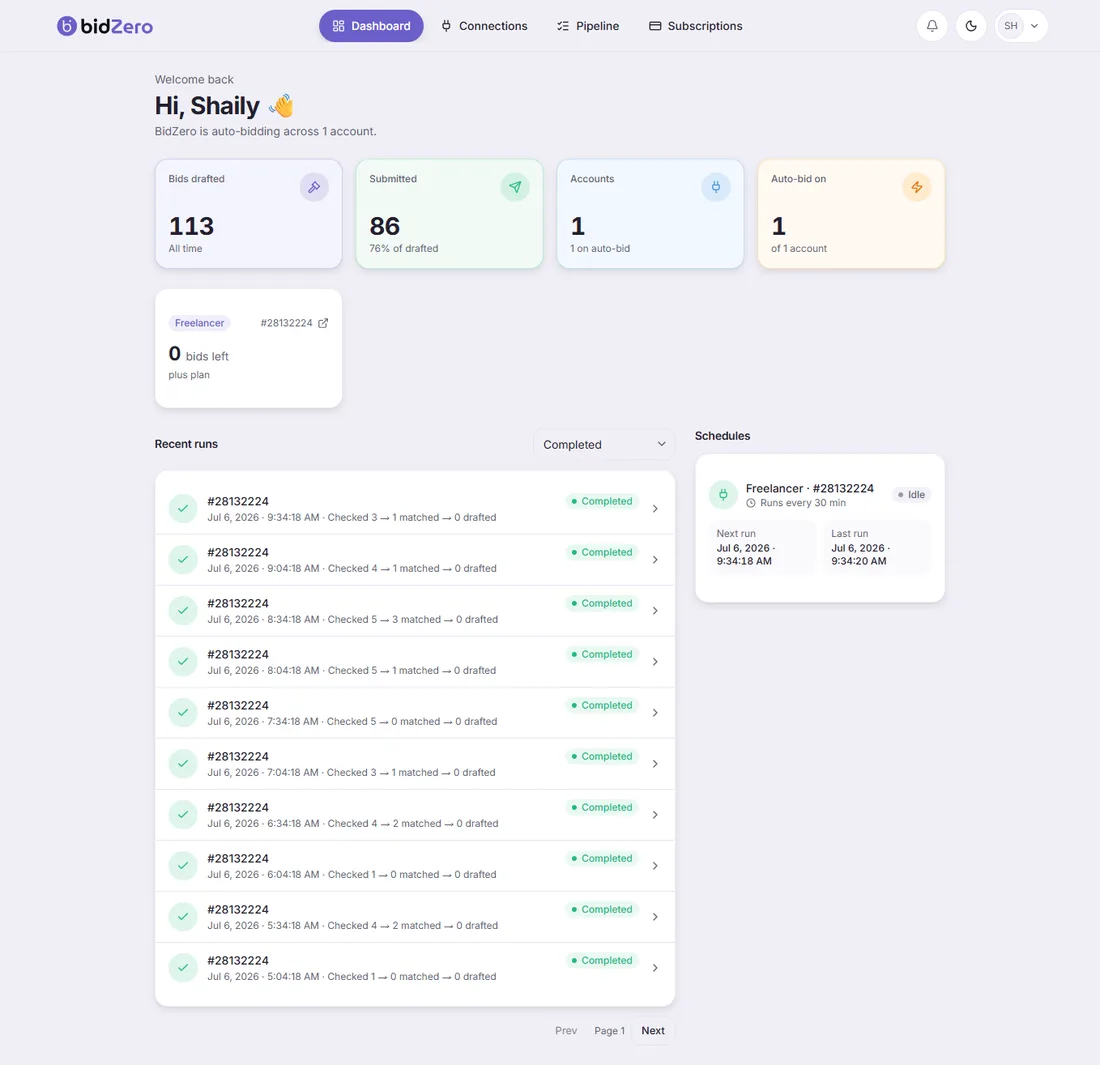1100x1065 pixels.
Task: Open the Connections tab
Action: pyautogui.click(x=484, y=26)
